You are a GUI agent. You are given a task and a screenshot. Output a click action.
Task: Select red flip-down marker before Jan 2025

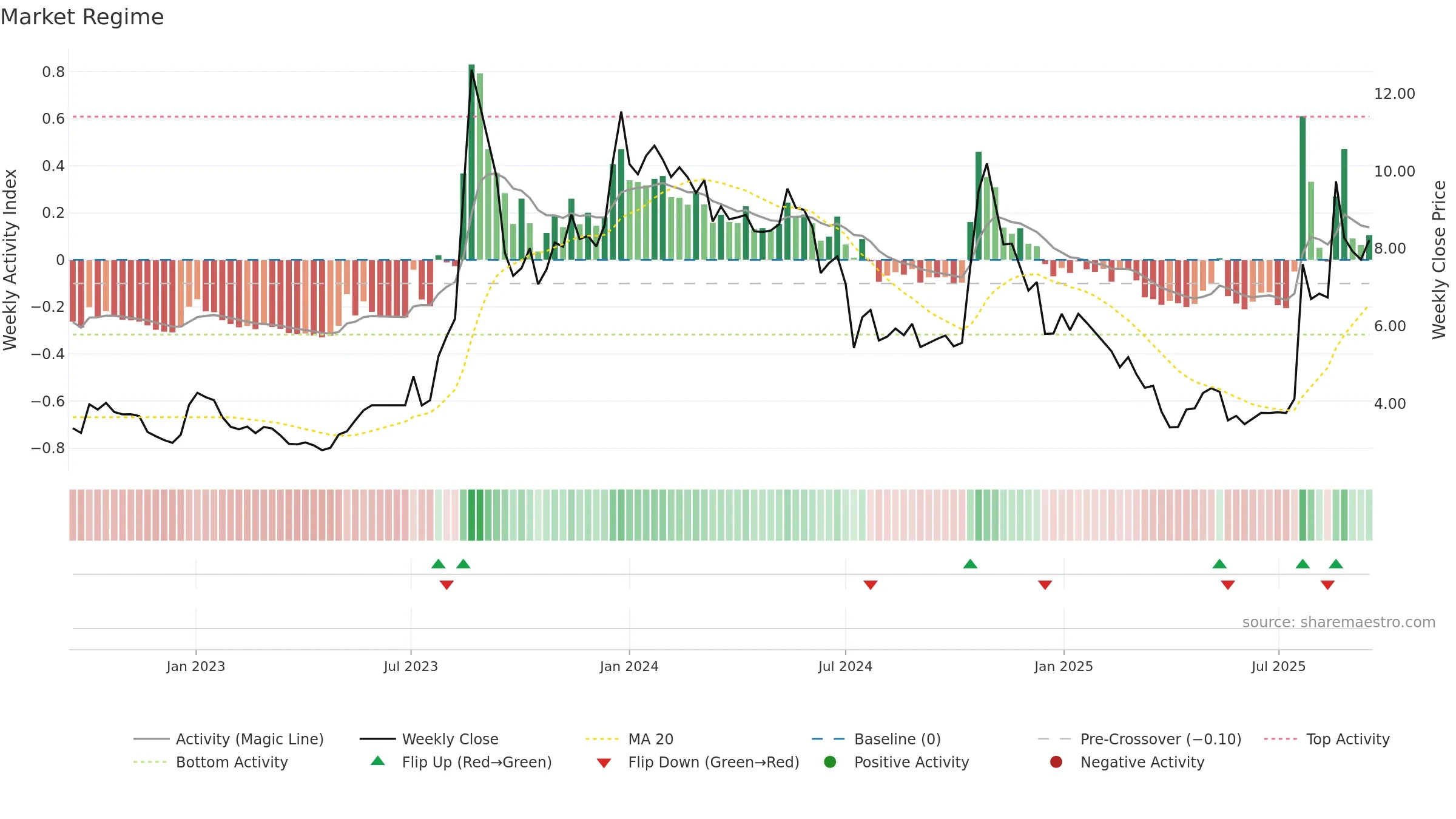(1045, 585)
